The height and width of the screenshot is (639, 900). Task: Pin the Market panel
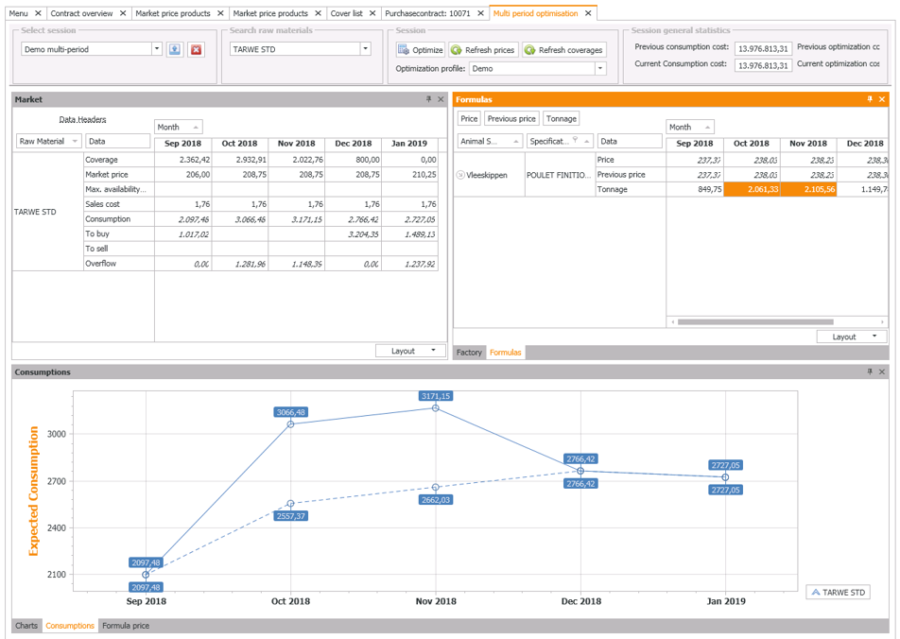428,100
